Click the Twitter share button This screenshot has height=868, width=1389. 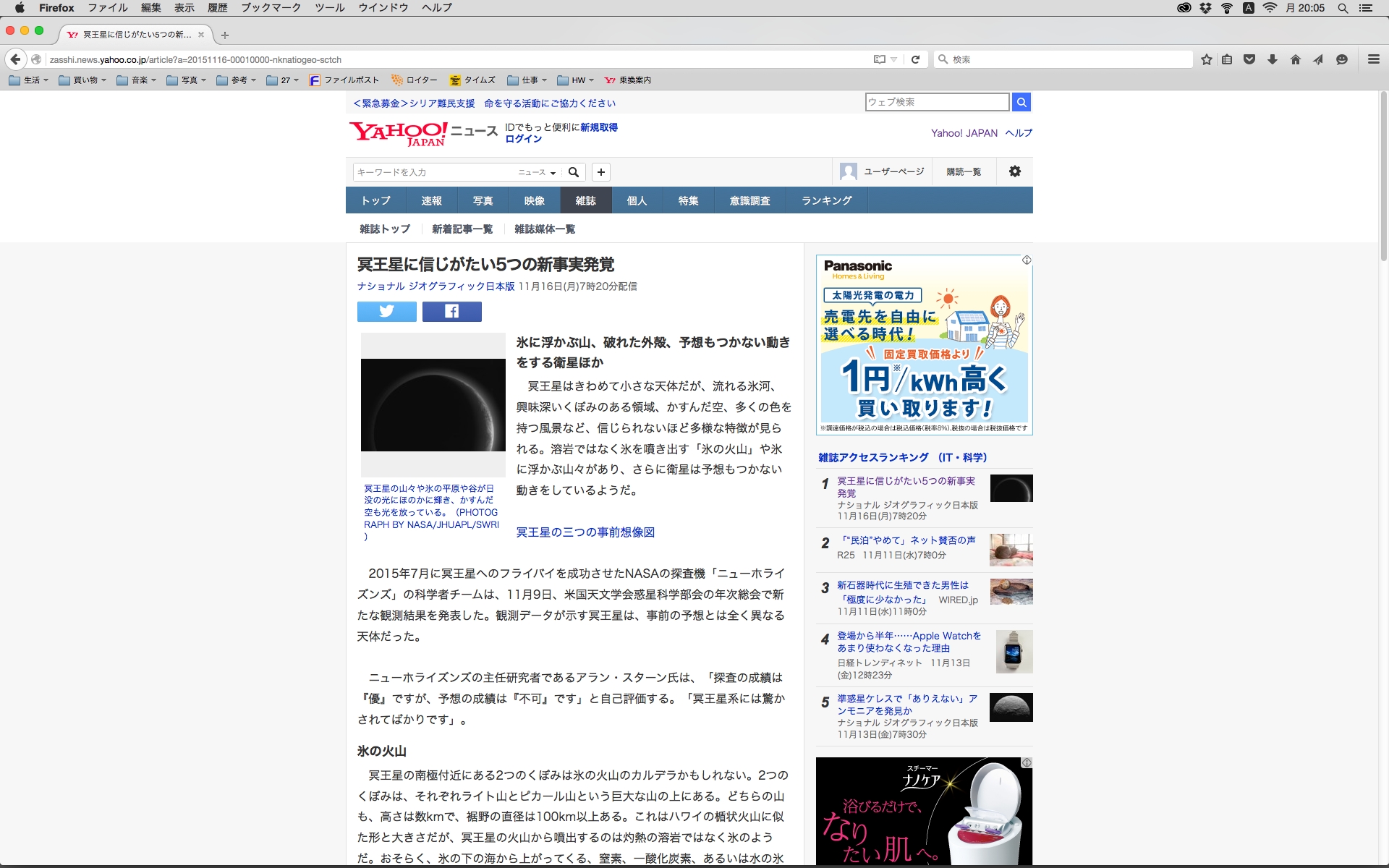pos(386,311)
